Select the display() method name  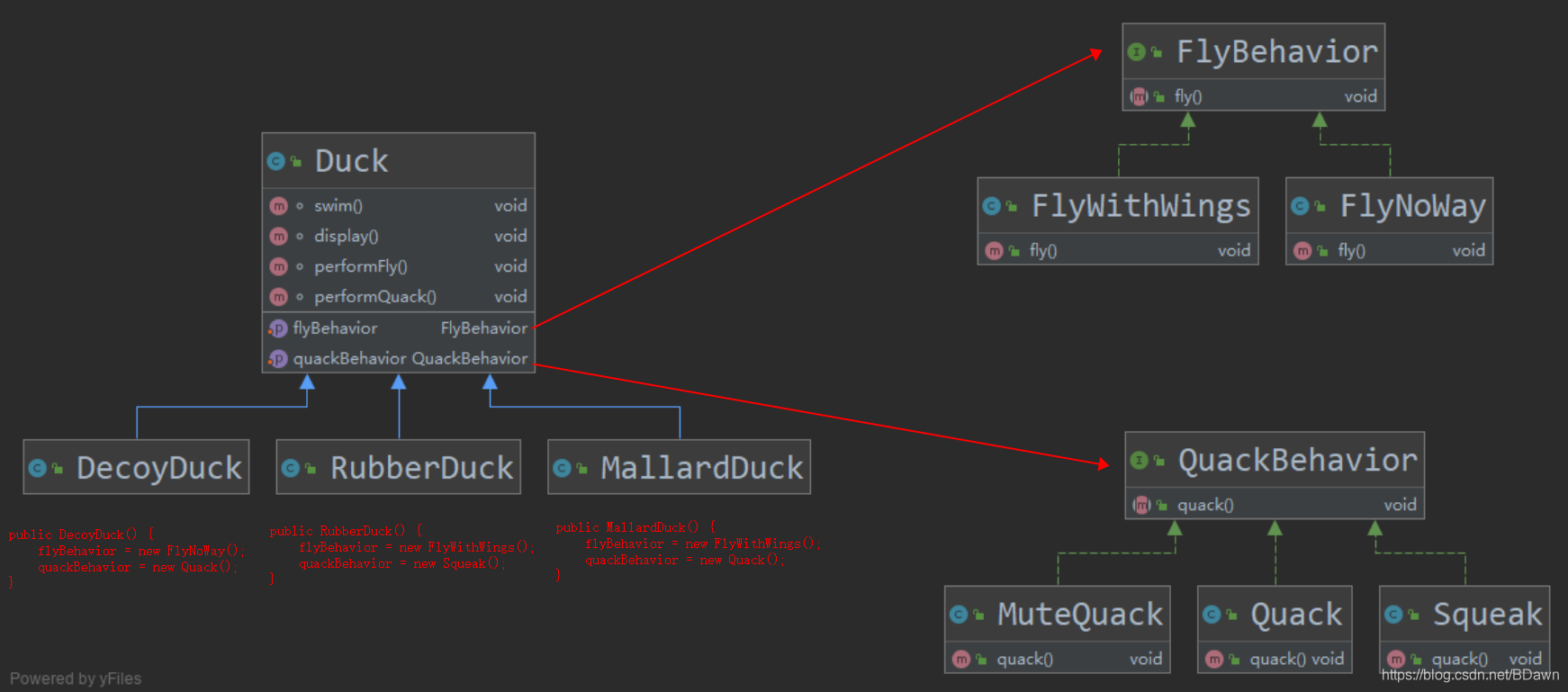(x=347, y=237)
